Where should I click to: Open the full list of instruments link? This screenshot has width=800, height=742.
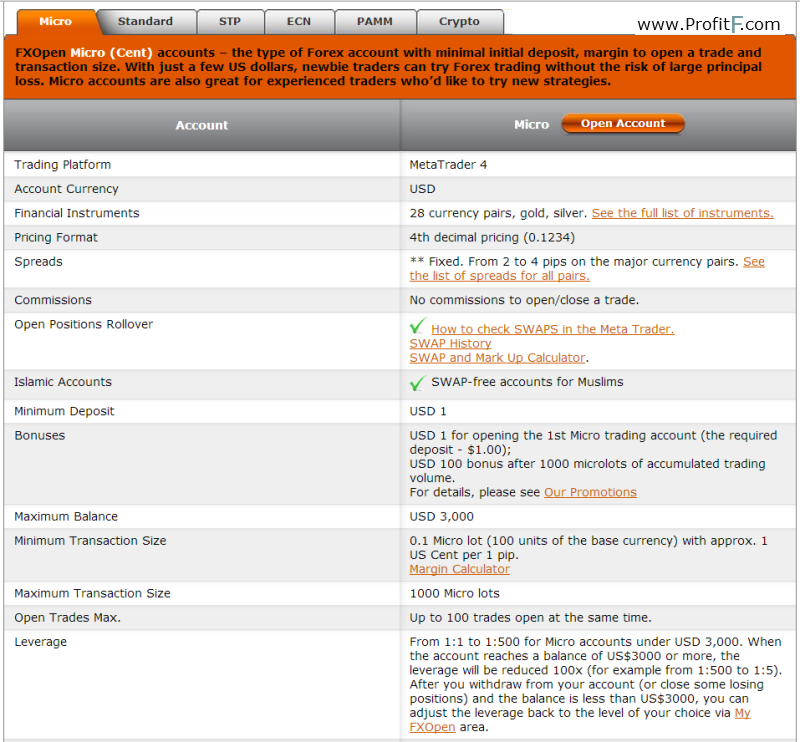coord(683,213)
